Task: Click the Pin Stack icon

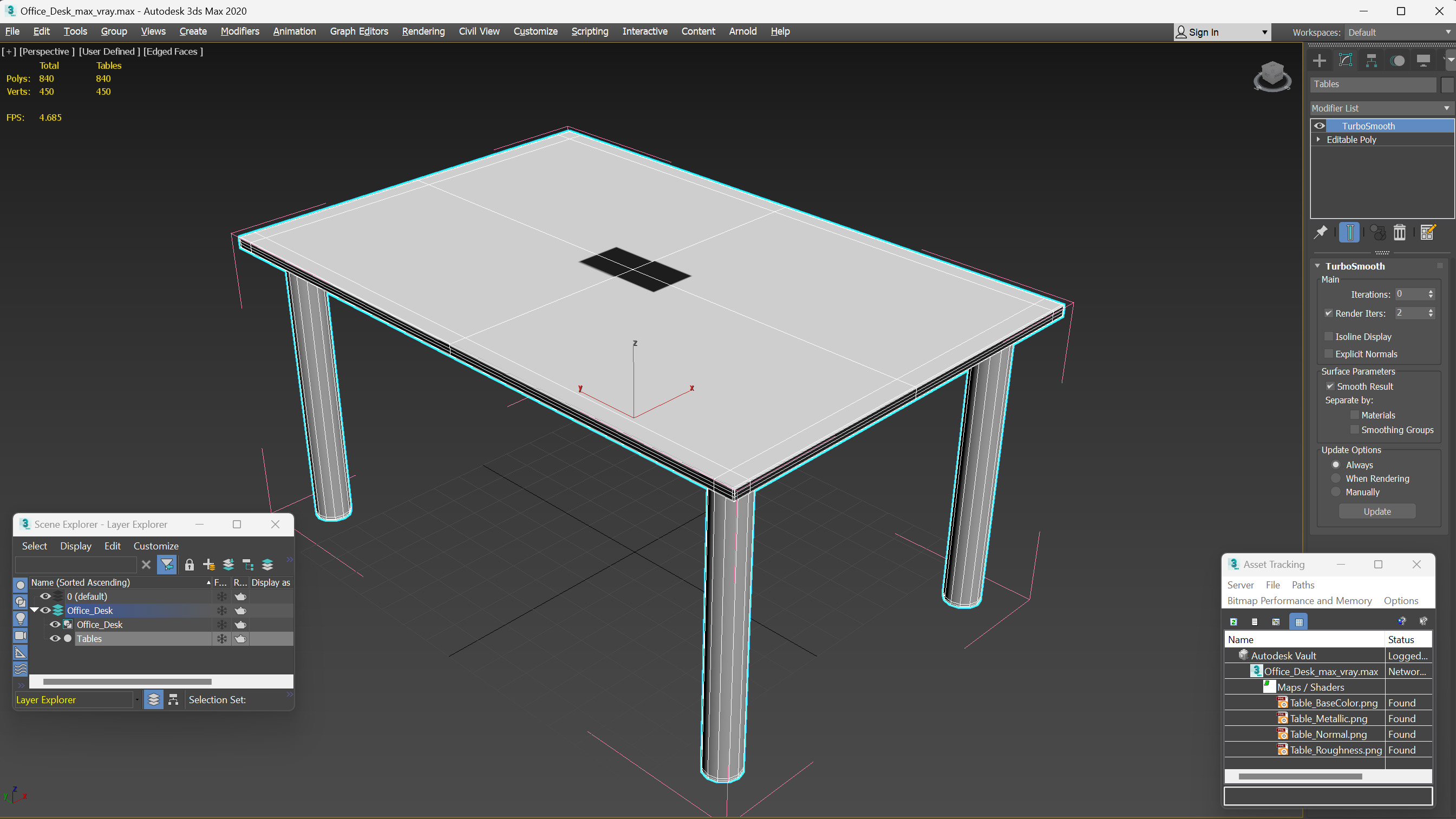Action: click(1321, 232)
